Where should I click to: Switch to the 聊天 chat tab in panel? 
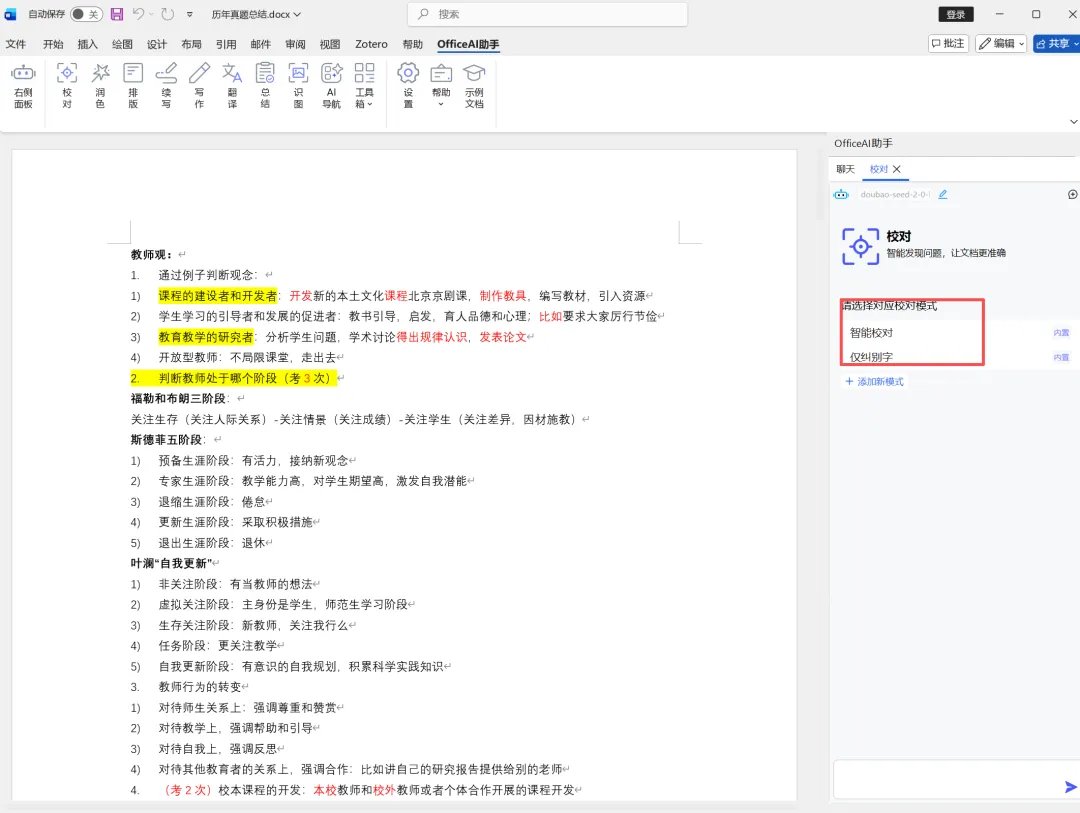point(845,169)
